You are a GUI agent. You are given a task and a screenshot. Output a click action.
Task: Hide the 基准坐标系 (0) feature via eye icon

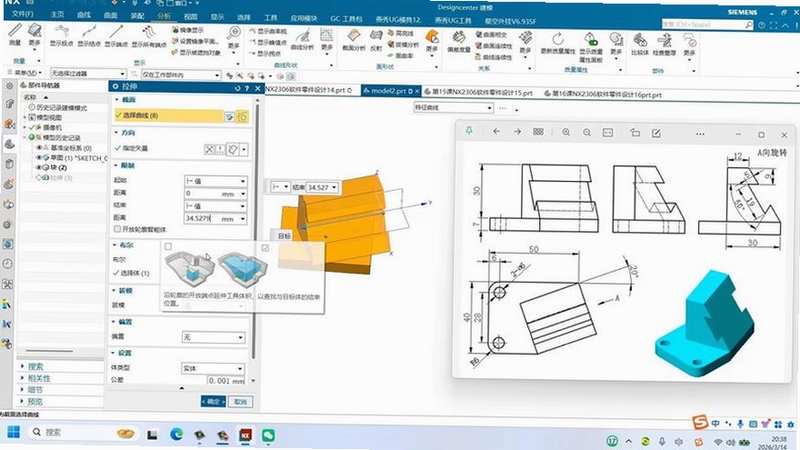click(x=39, y=147)
